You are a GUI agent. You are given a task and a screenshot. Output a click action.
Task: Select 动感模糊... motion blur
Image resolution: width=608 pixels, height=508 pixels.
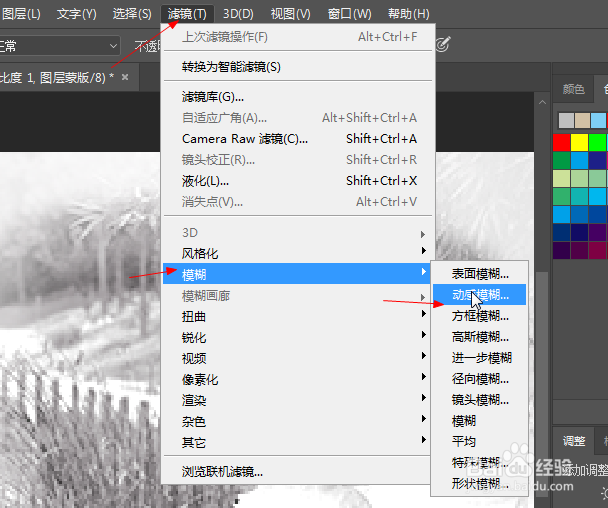point(480,295)
